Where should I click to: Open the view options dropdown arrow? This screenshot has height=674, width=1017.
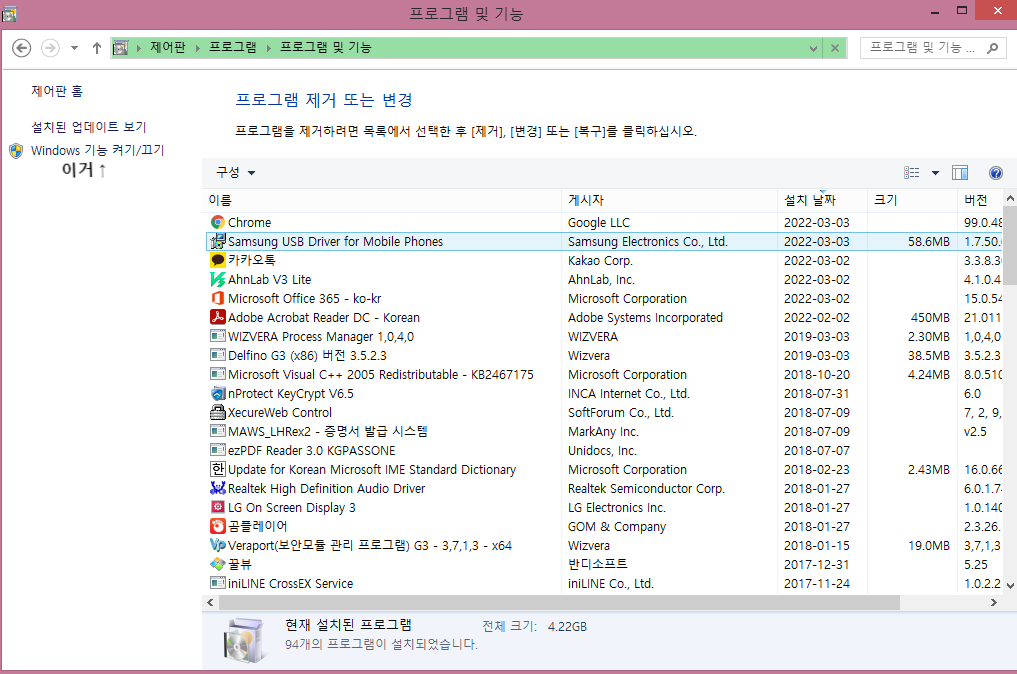tap(935, 173)
